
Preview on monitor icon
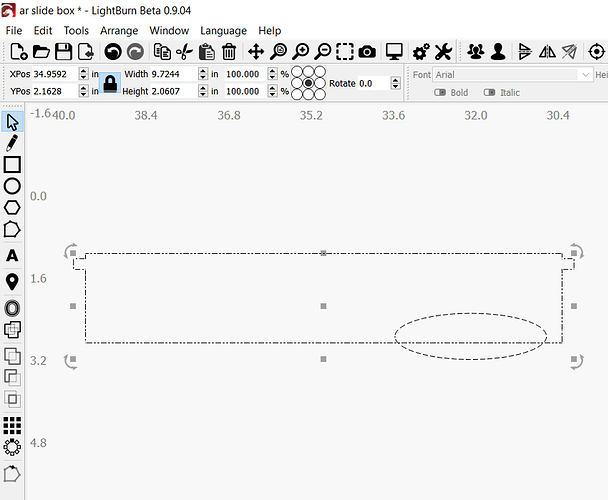[394, 52]
